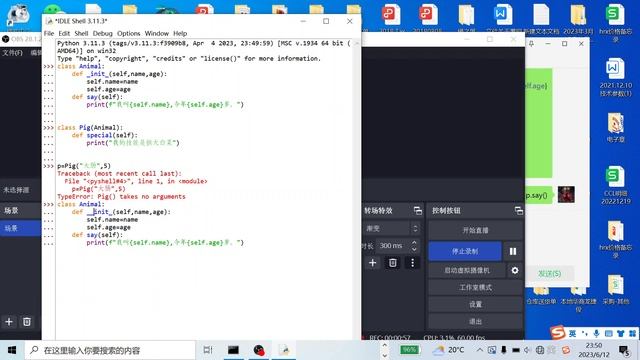The width and height of the screenshot is (640, 360).
Task: Open the 电子章 desktop icon
Action: click(616, 127)
